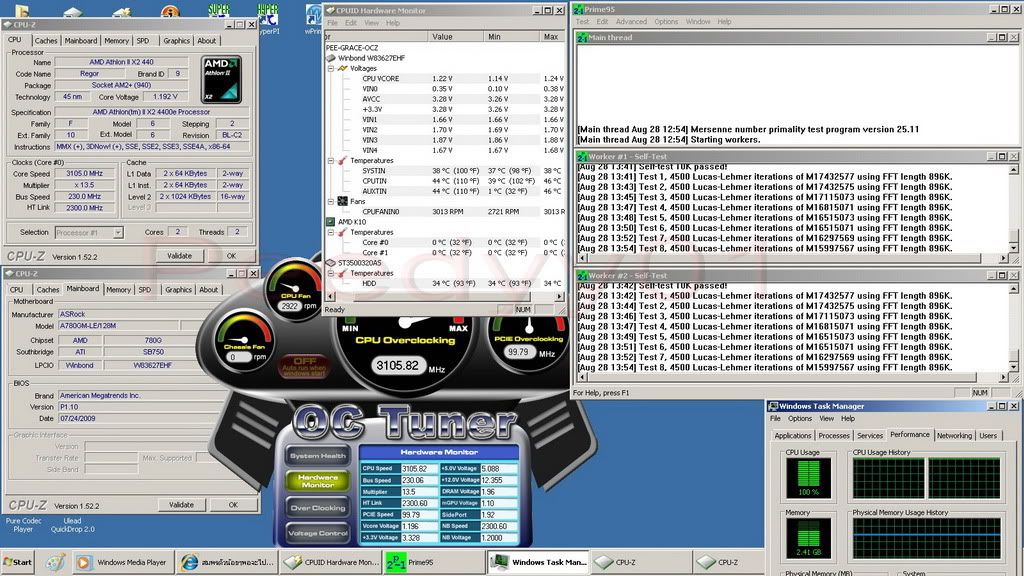Open the Processor #1 selection dropdown in CPU-Z

coord(118,232)
